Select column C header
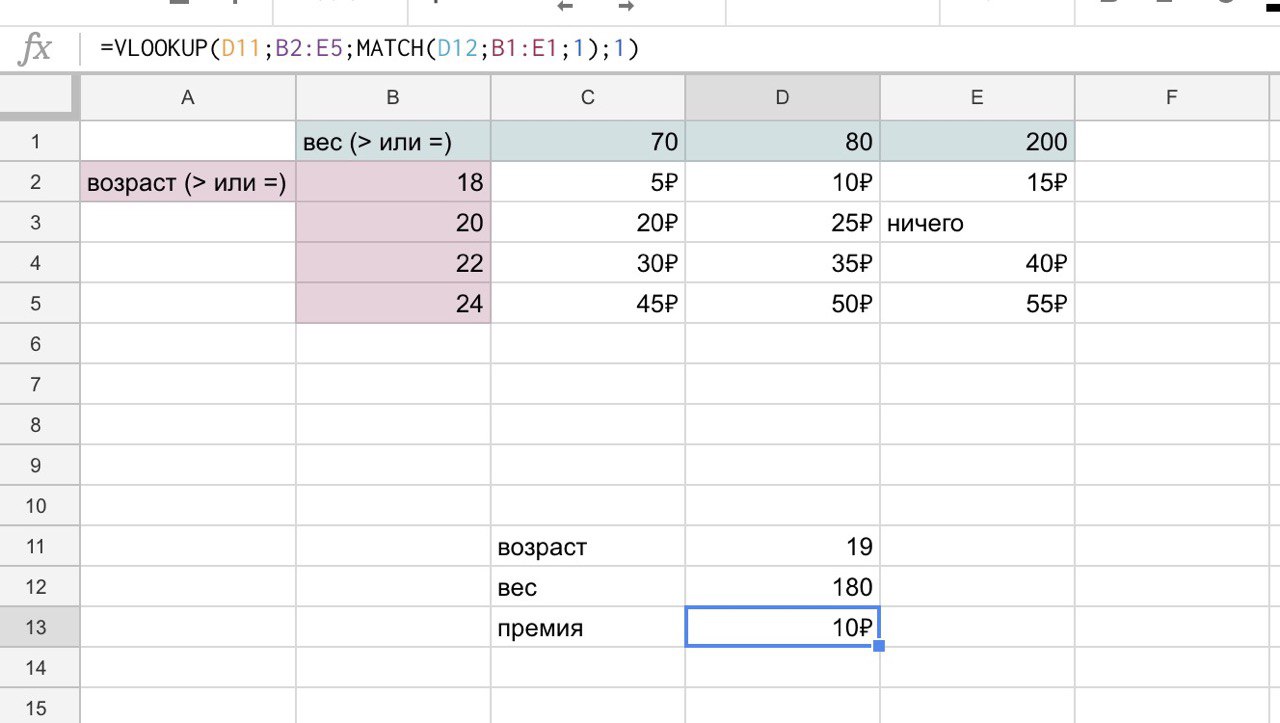Viewport: 1280px width, 723px height. 587,97
